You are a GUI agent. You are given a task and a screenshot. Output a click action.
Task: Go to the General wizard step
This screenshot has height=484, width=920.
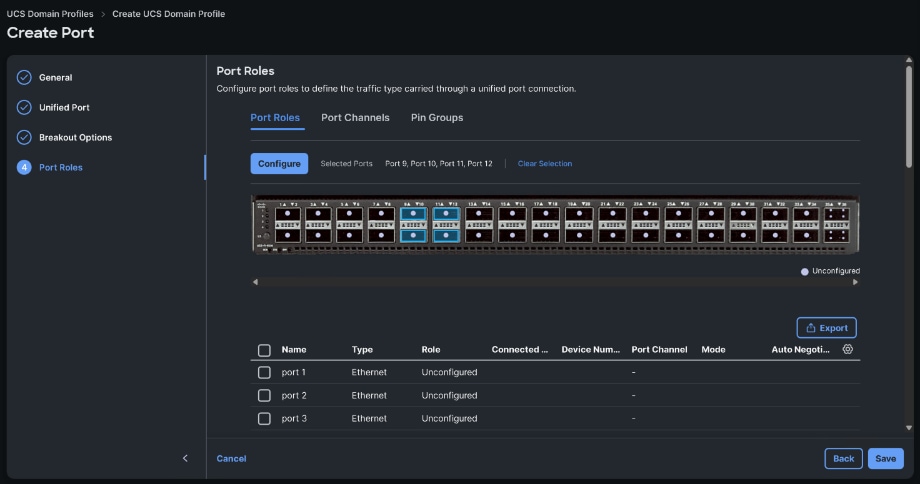(55, 77)
